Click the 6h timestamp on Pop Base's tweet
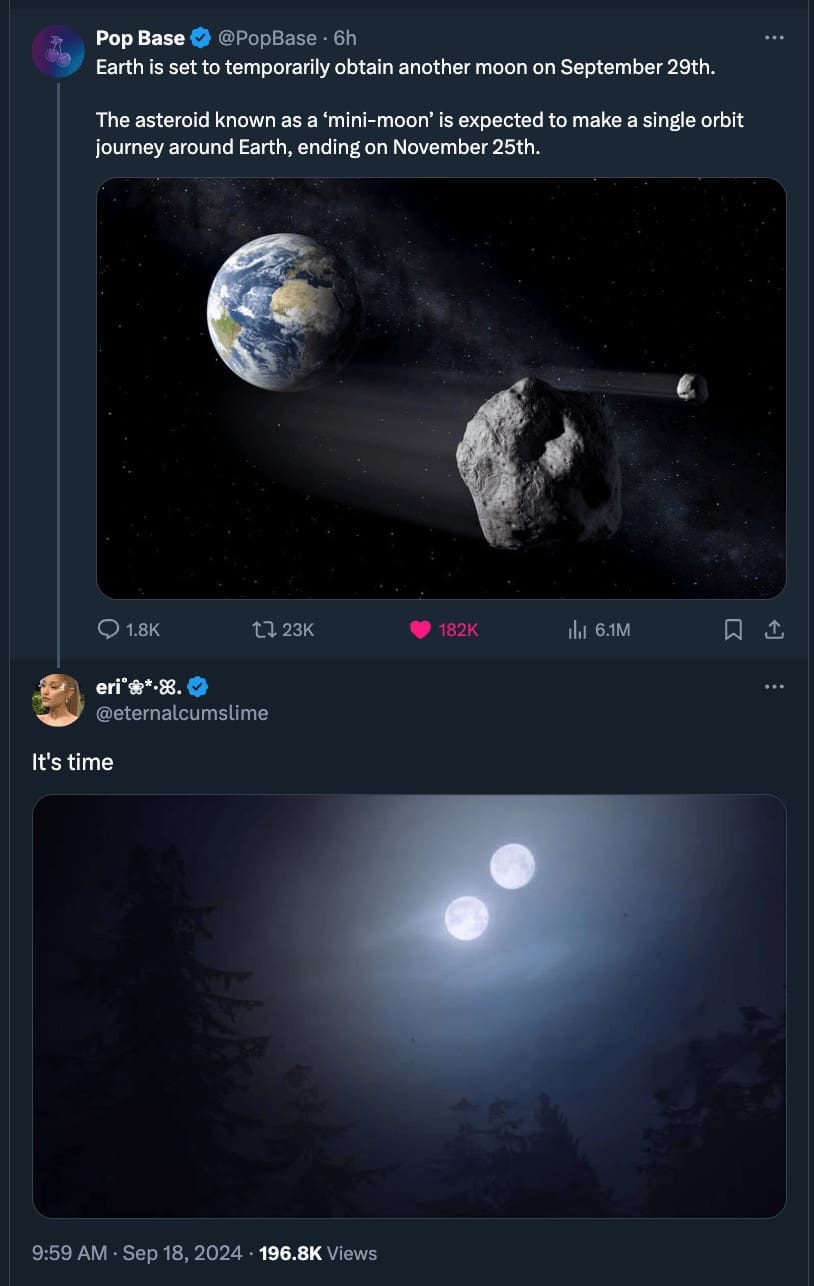The height and width of the screenshot is (1286, 814). 343,38
